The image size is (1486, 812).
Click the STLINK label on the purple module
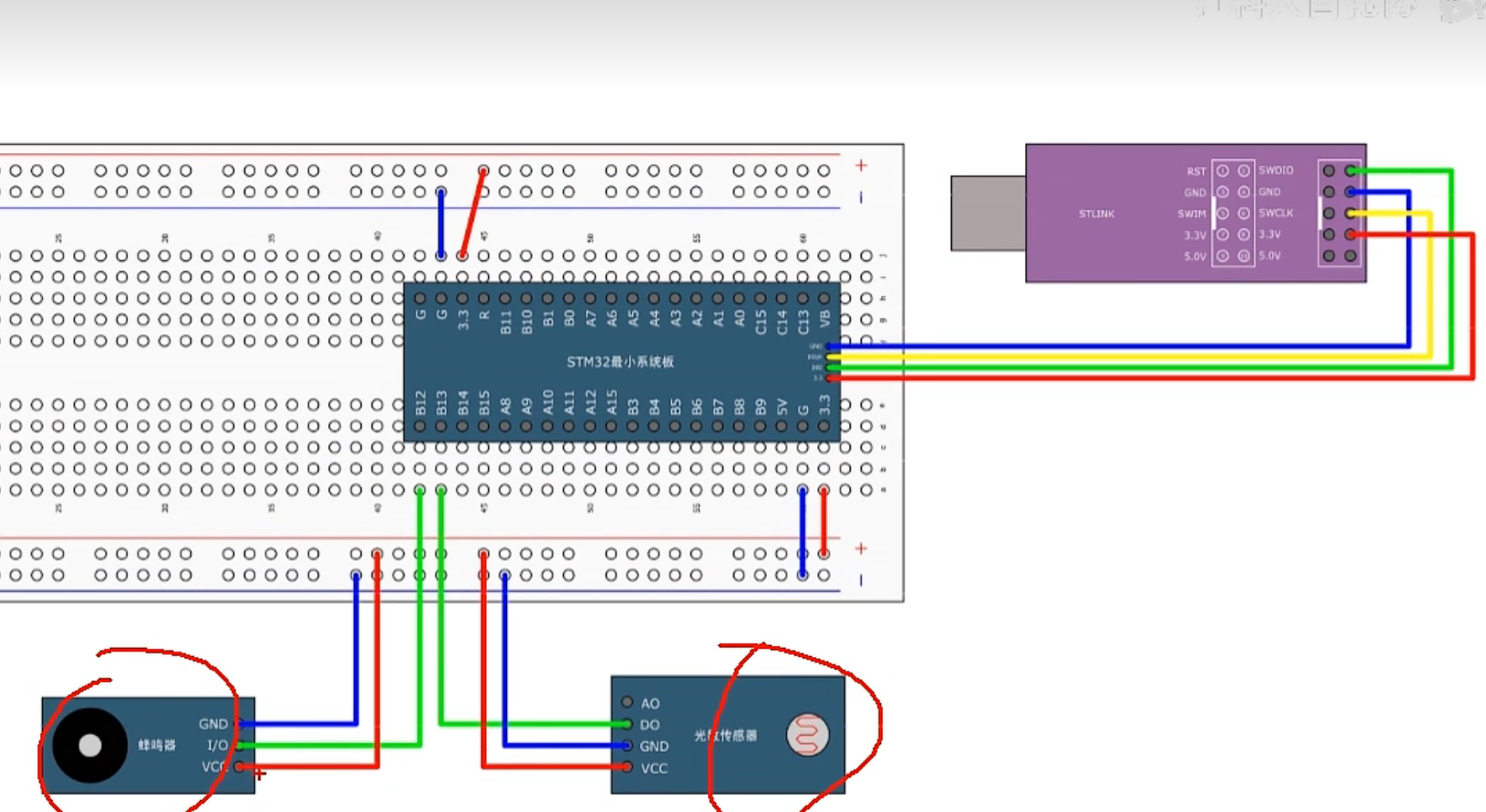[x=1096, y=214]
